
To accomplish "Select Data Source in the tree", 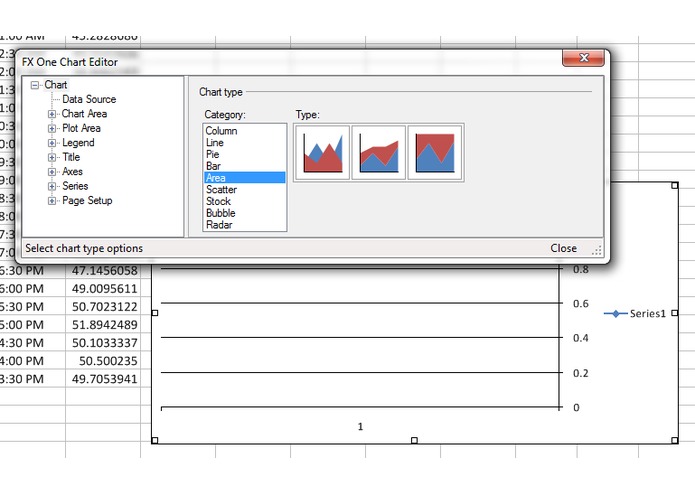I will coord(89,99).
